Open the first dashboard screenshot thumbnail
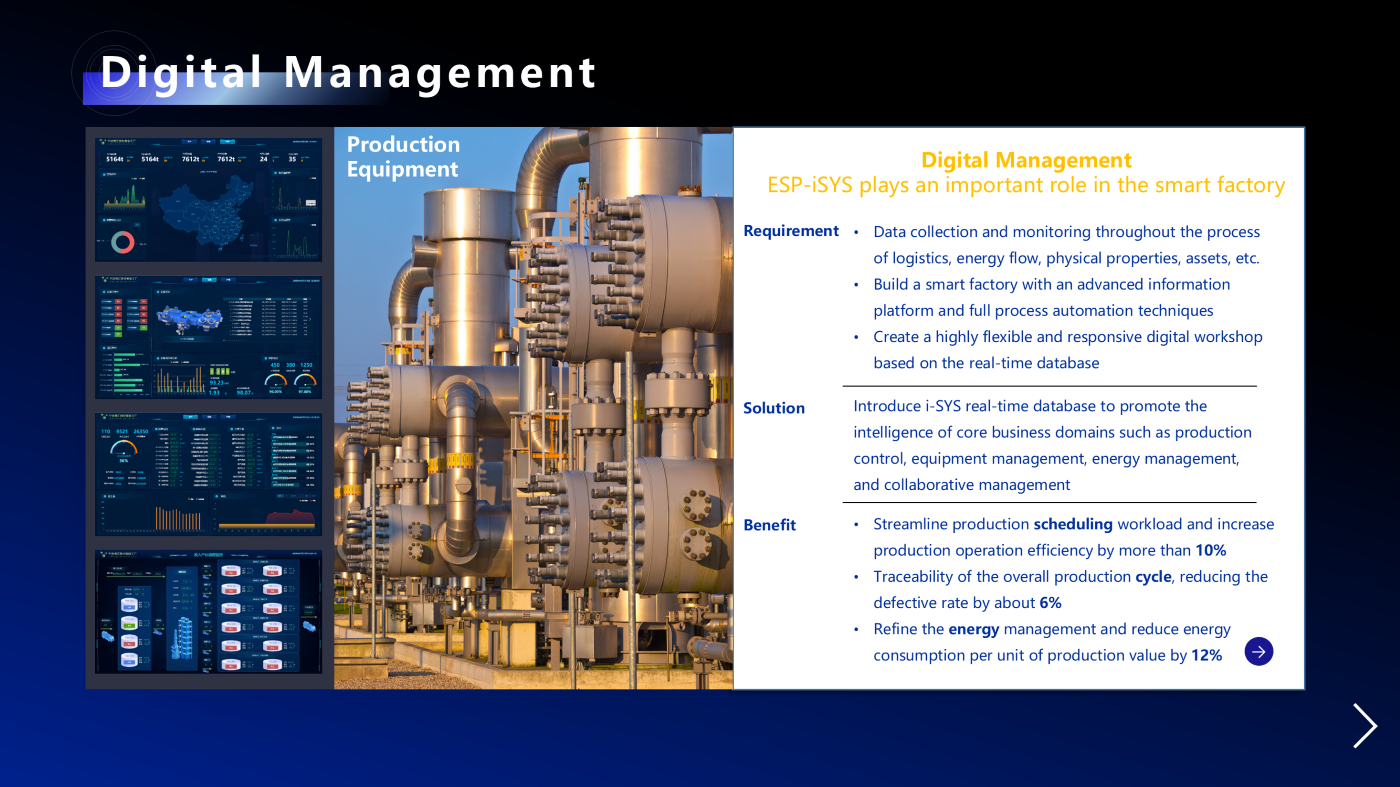This screenshot has height=787, width=1400. click(x=208, y=200)
